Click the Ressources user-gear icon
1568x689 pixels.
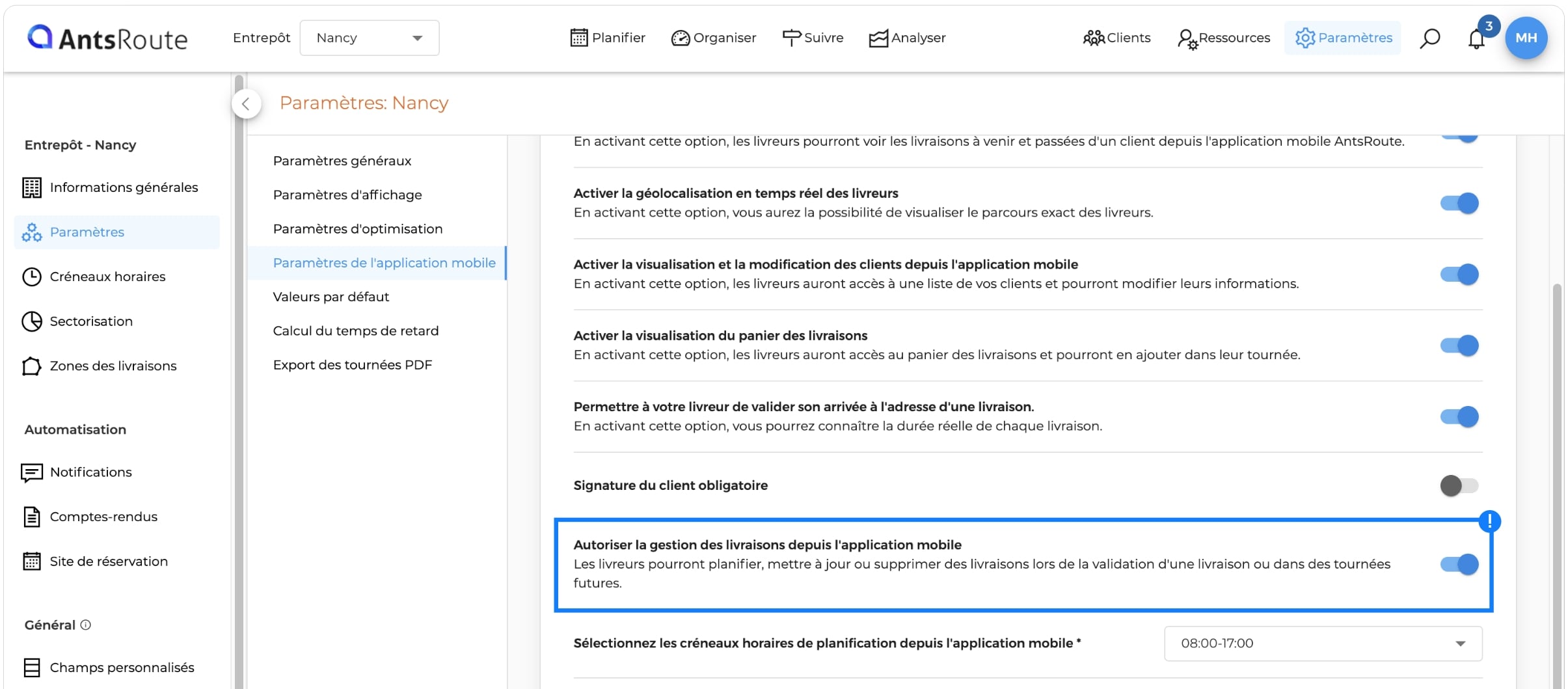click(1187, 39)
